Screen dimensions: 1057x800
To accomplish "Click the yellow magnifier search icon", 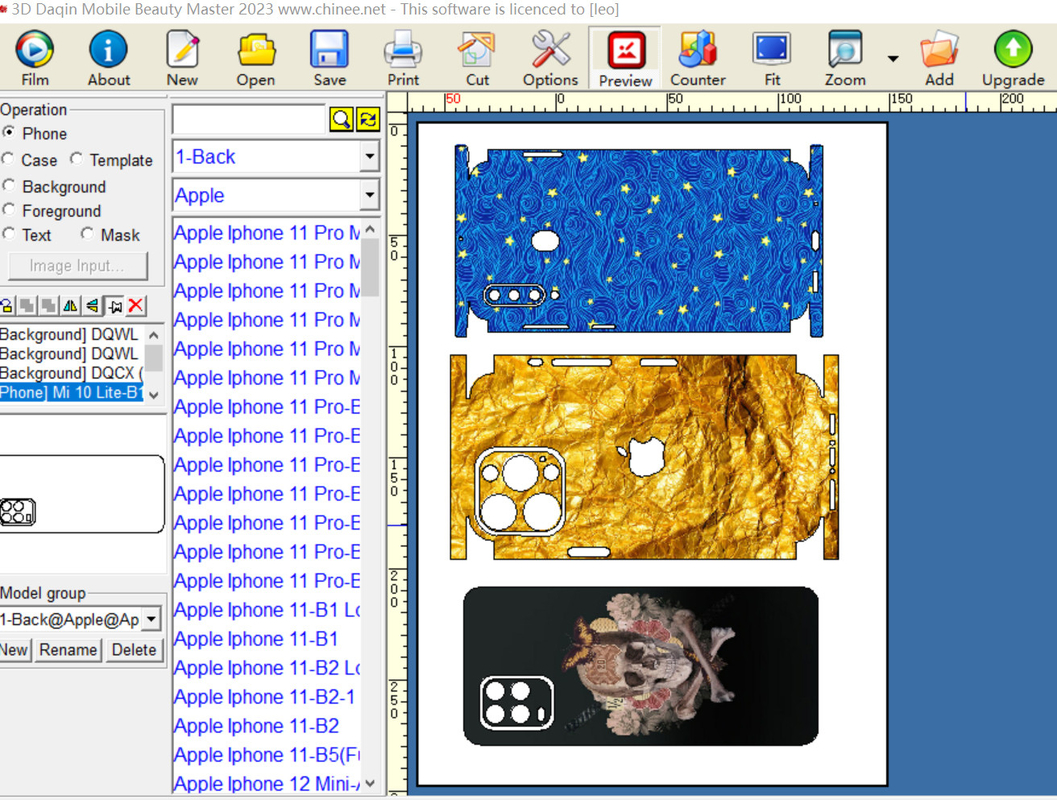I will [x=341, y=120].
